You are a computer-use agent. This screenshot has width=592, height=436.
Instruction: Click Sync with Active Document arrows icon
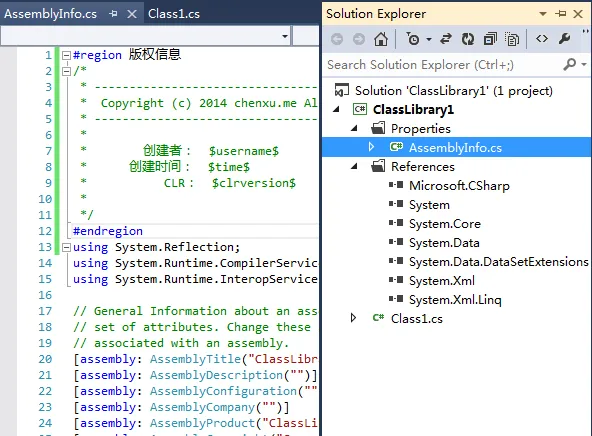[x=446, y=39]
